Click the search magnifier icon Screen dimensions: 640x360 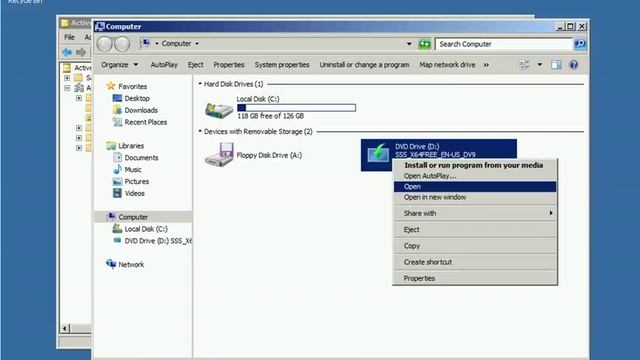point(580,44)
